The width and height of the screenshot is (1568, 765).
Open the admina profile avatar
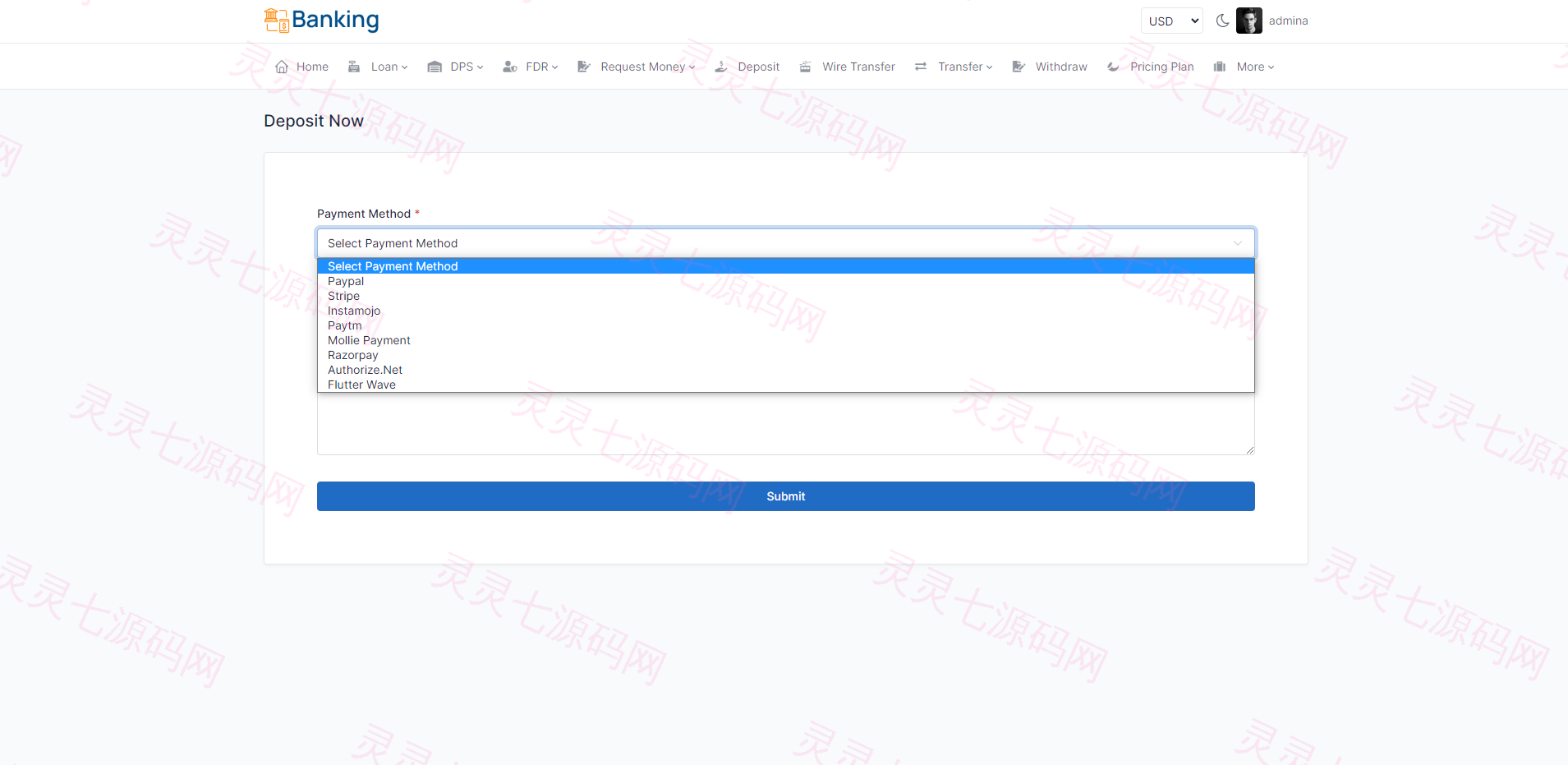click(x=1248, y=21)
